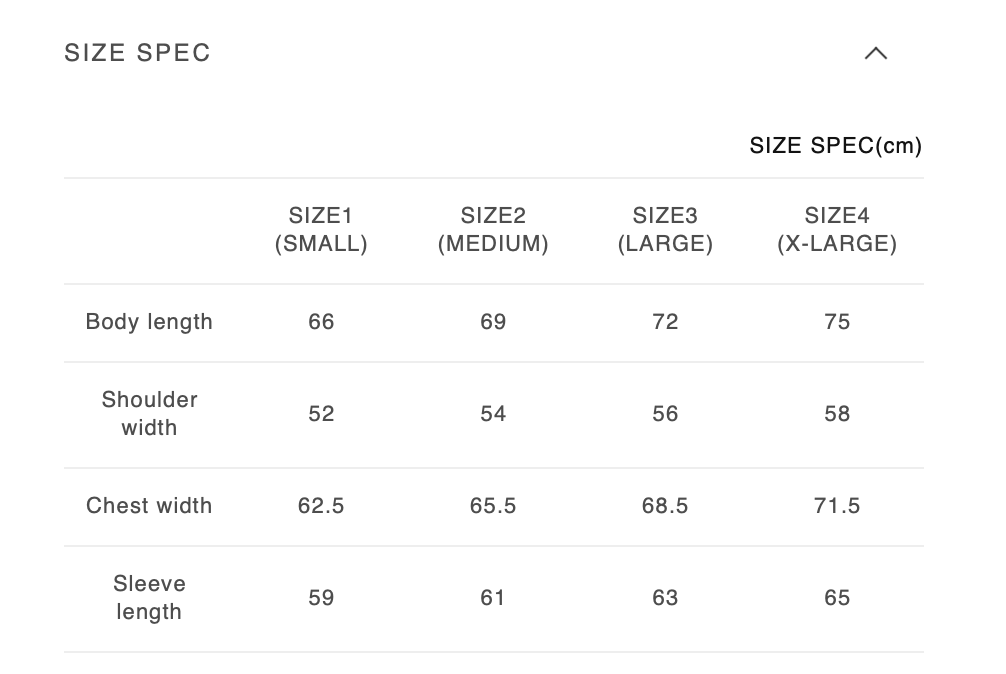Click sleeve length value 65
The height and width of the screenshot is (674, 1006).
coord(837,598)
